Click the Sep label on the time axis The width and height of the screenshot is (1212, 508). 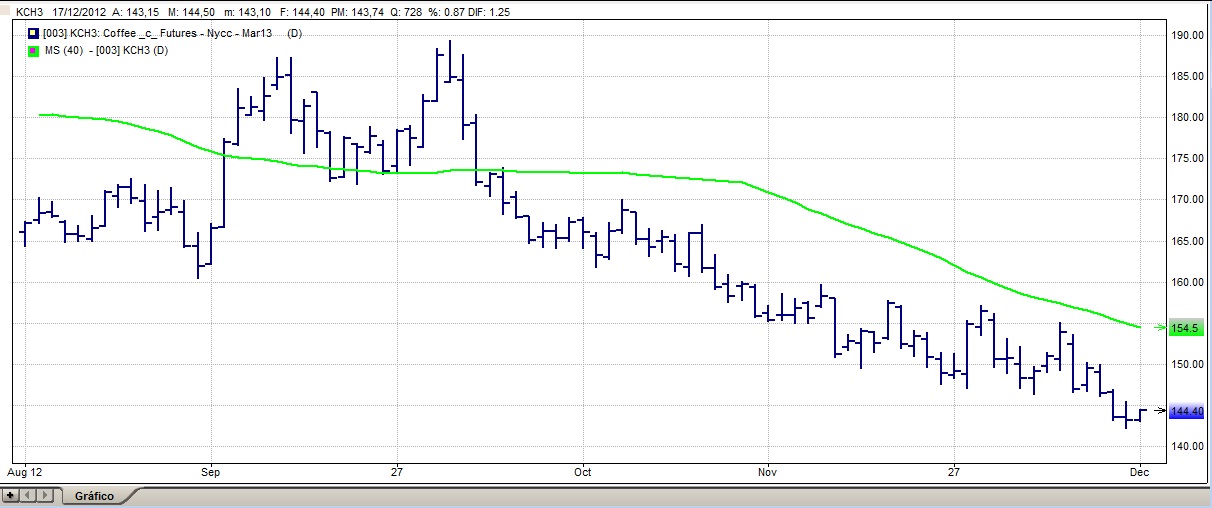[211, 470]
